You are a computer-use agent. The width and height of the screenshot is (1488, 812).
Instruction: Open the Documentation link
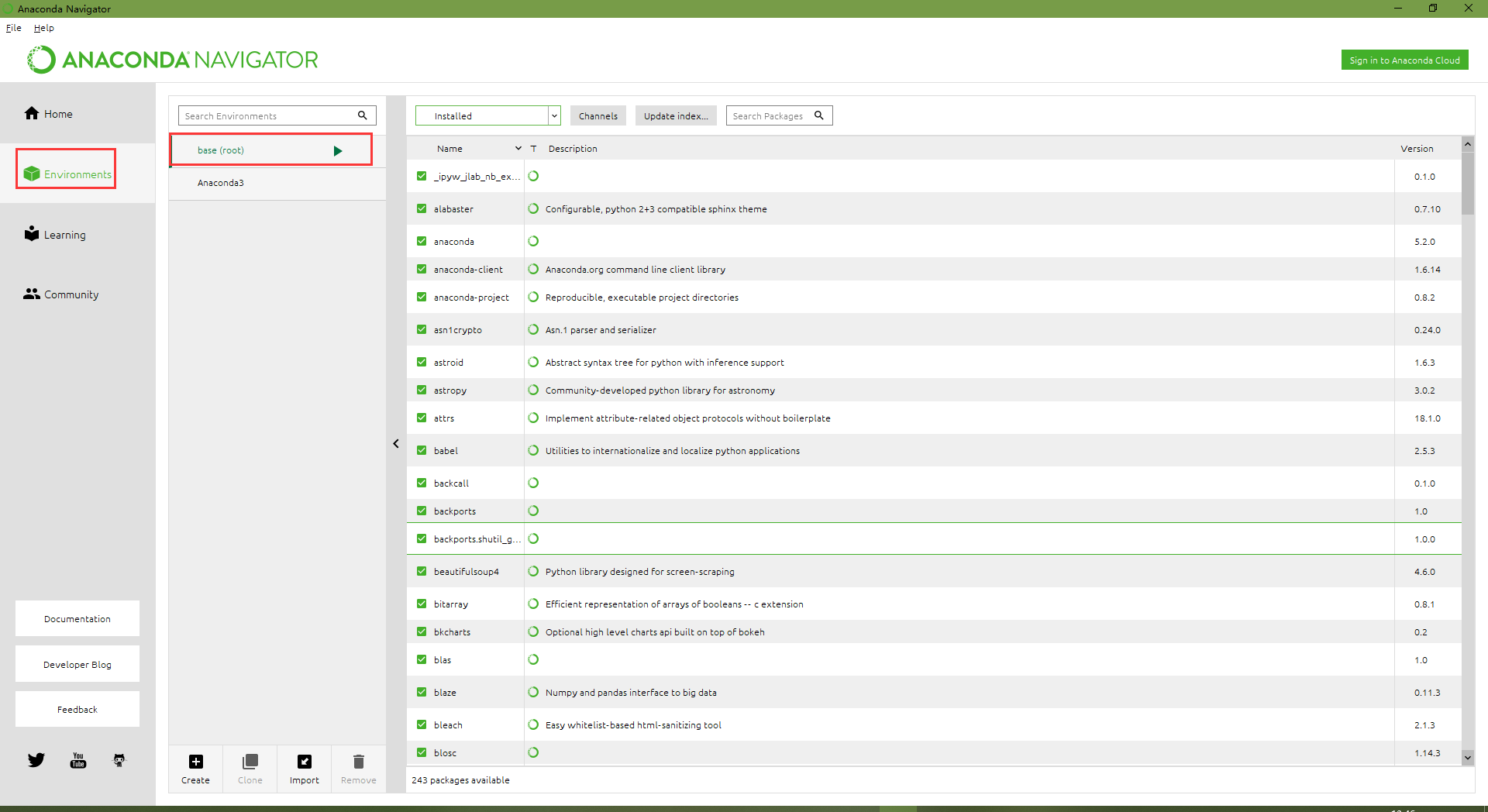pos(77,618)
